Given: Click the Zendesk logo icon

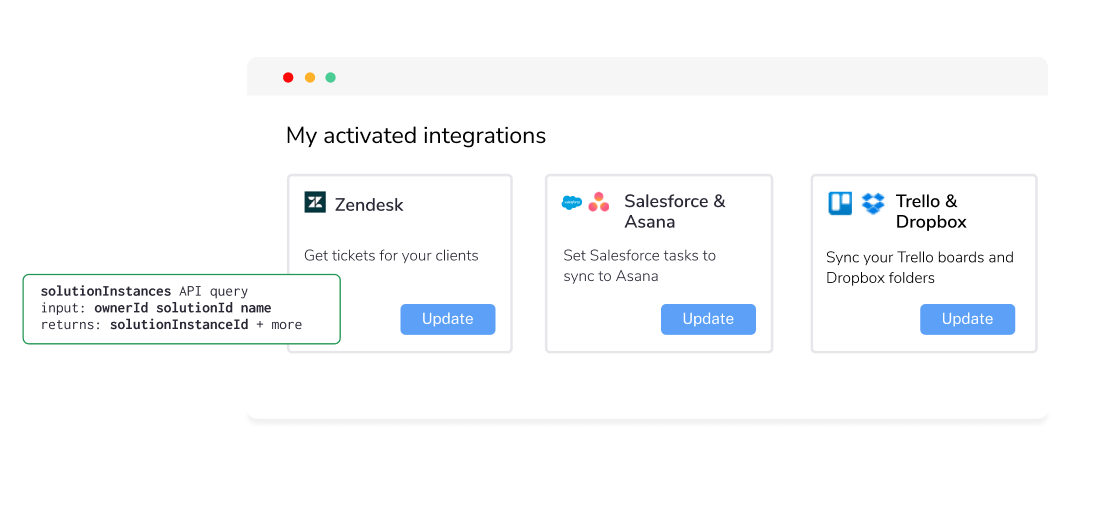Looking at the screenshot, I should click(x=315, y=202).
